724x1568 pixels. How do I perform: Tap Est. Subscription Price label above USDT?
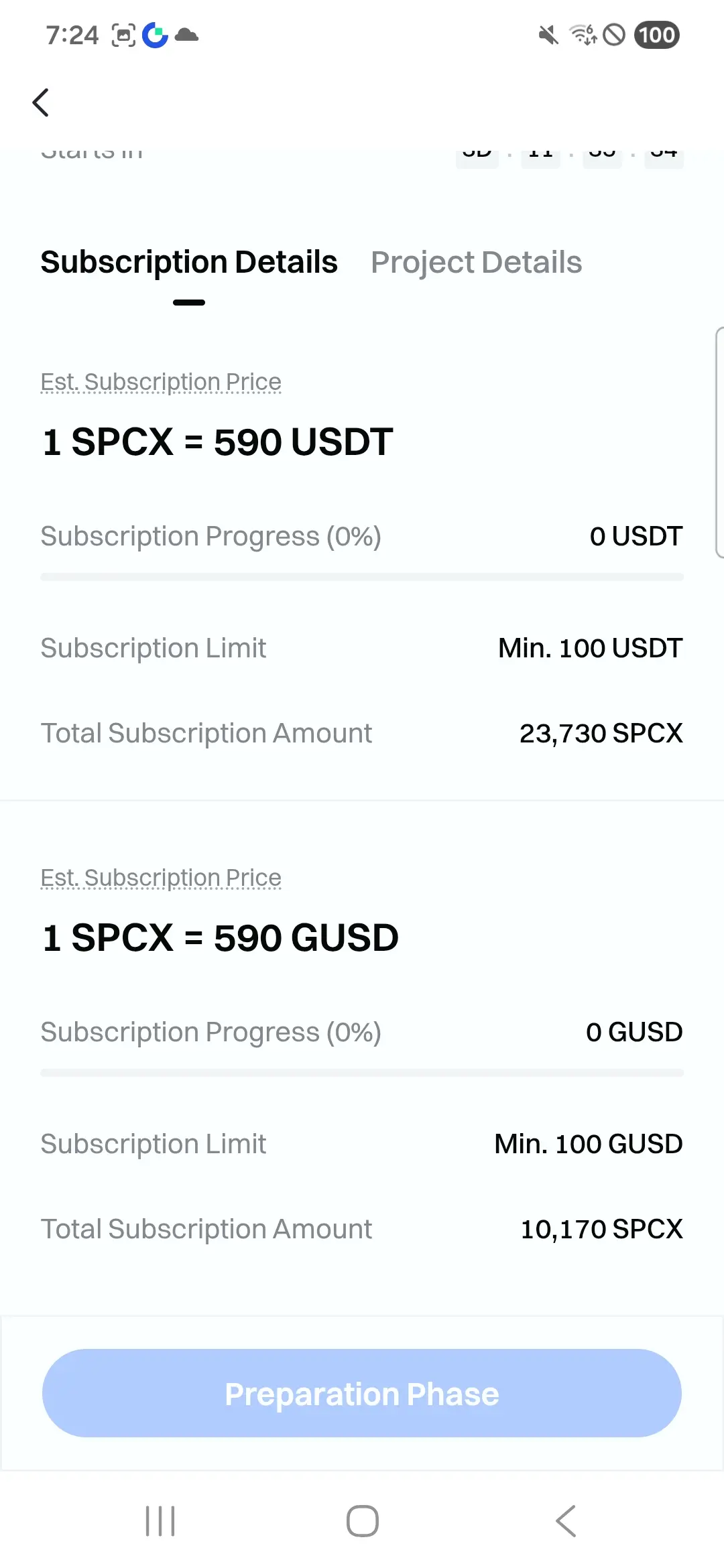point(161,382)
